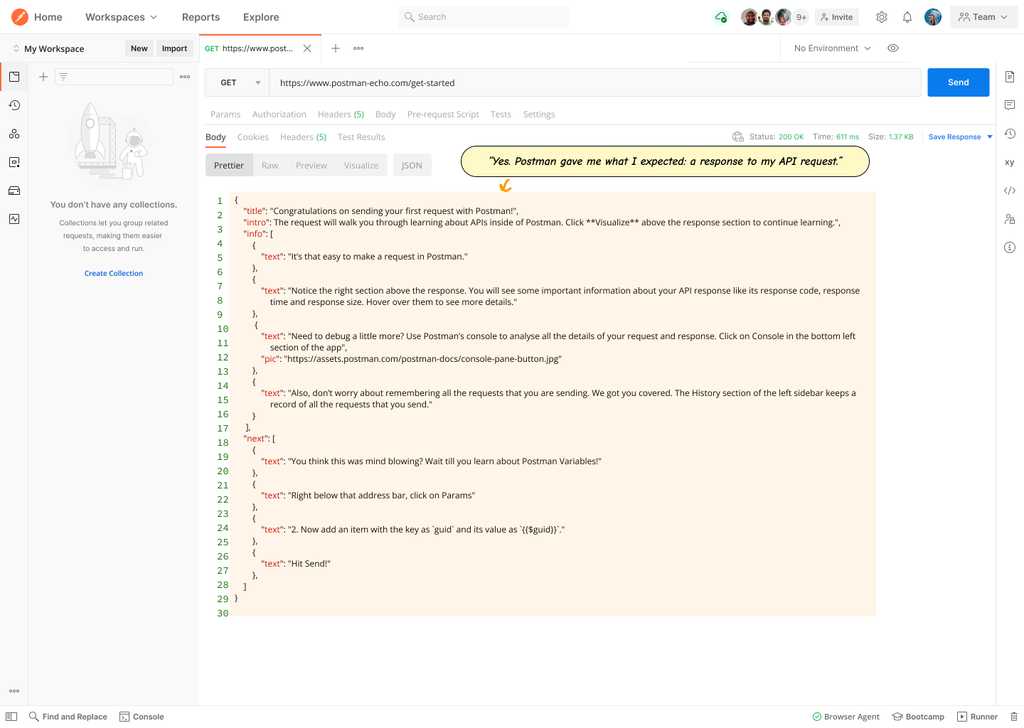
Task: Open the No Environment selector
Action: click(832, 48)
